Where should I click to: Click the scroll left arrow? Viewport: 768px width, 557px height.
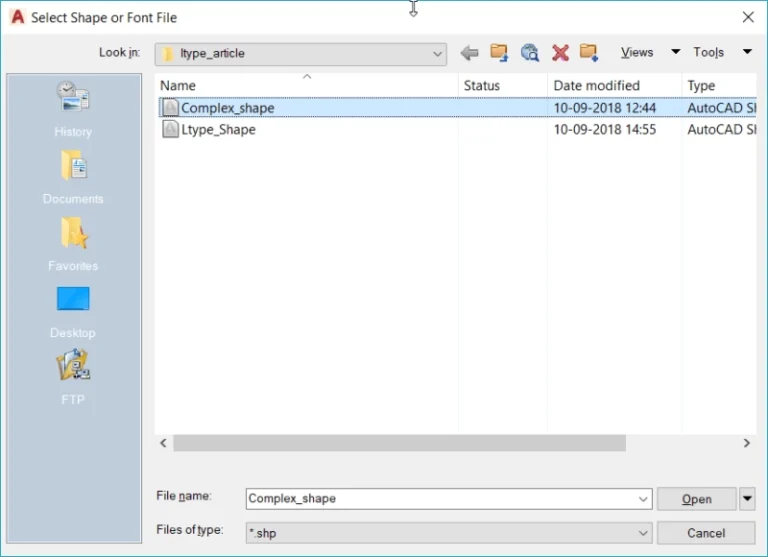pos(164,443)
